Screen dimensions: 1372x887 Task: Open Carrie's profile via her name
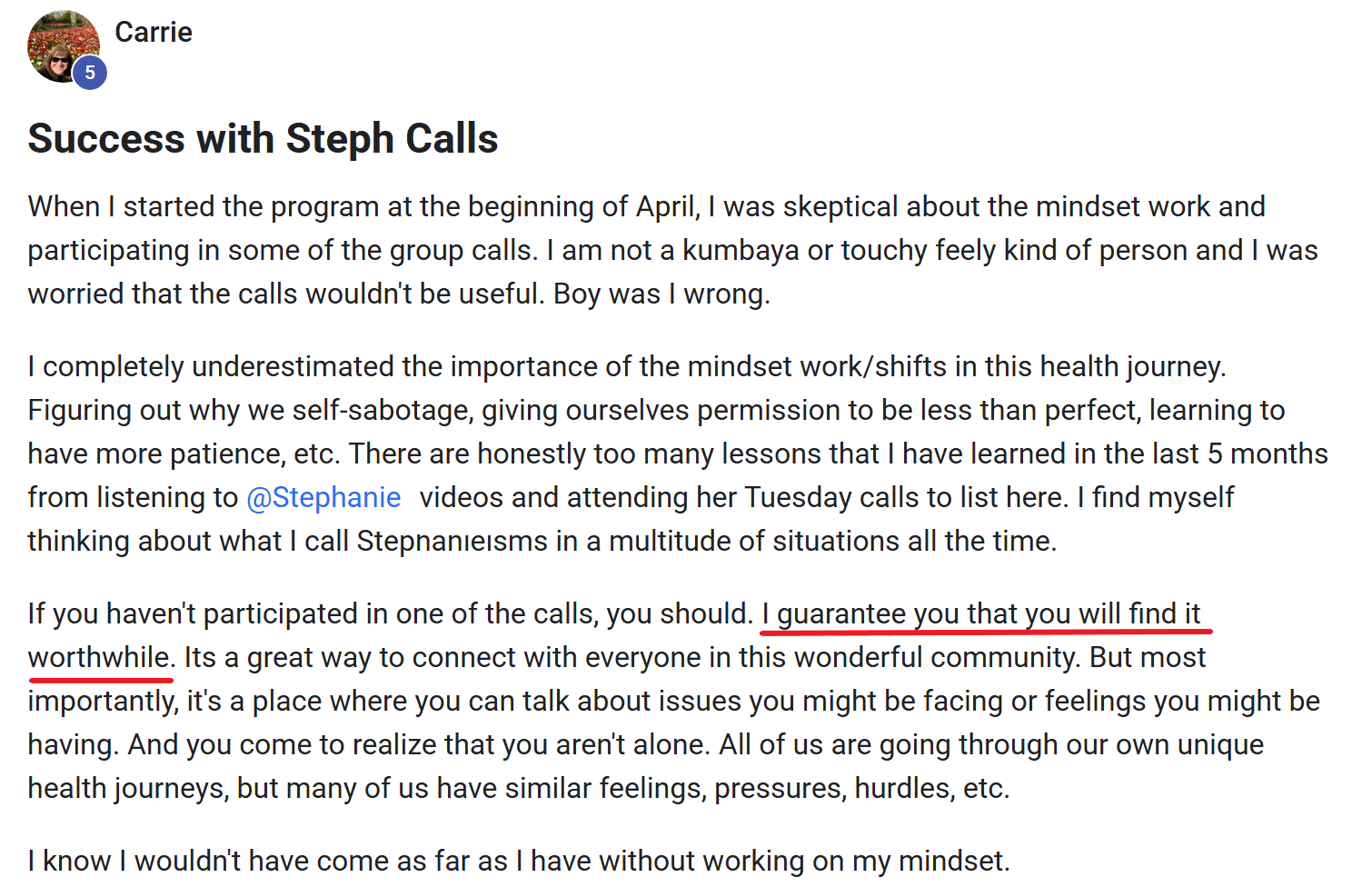154,33
